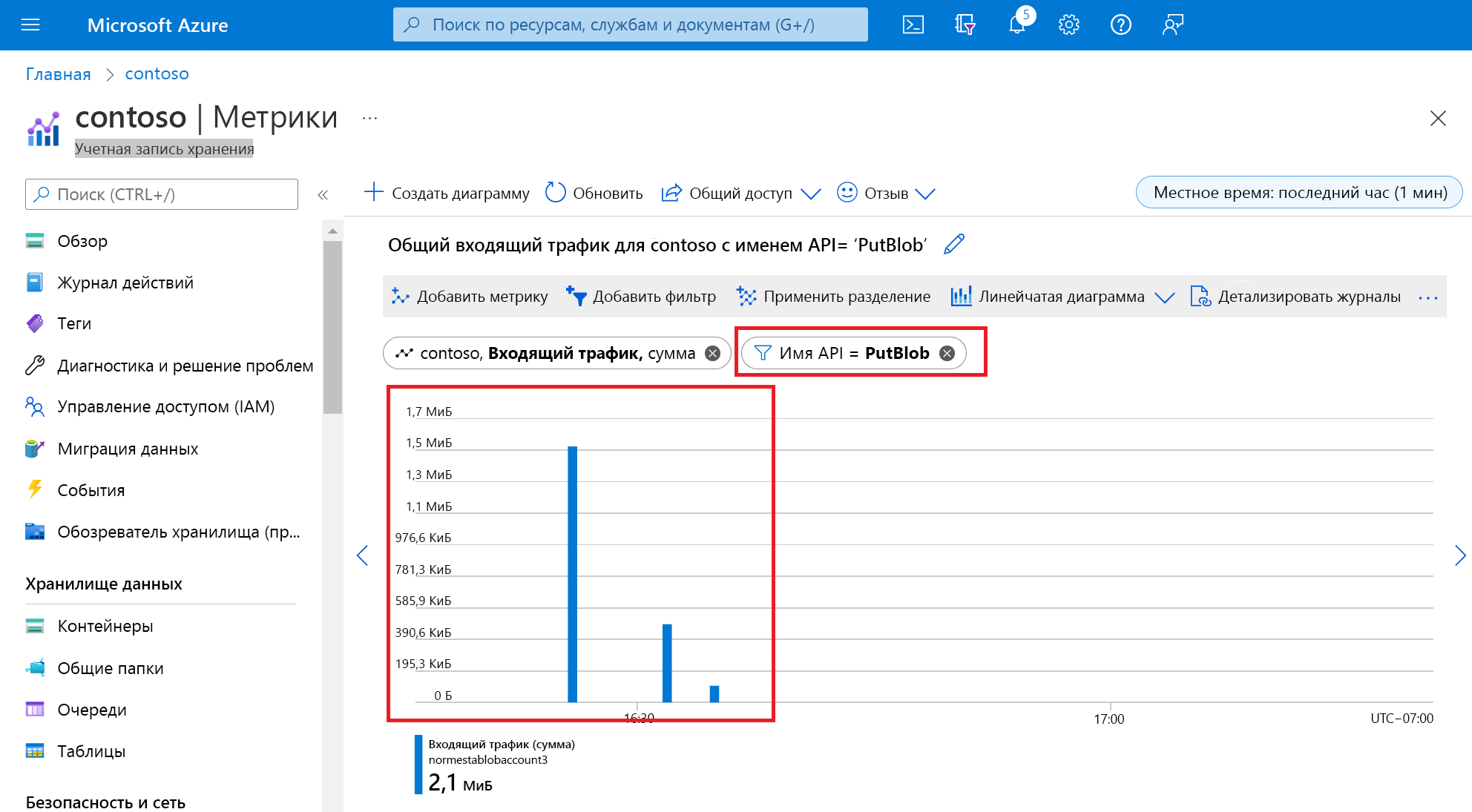Click the Очереди icon
Screen dimensions: 1472x812
(x=35, y=710)
